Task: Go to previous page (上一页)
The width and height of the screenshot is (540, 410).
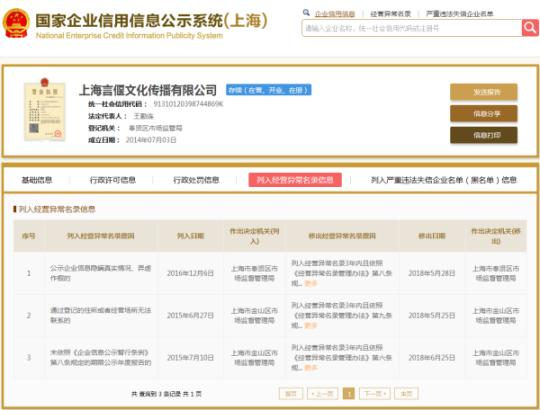Action: [322, 393]
